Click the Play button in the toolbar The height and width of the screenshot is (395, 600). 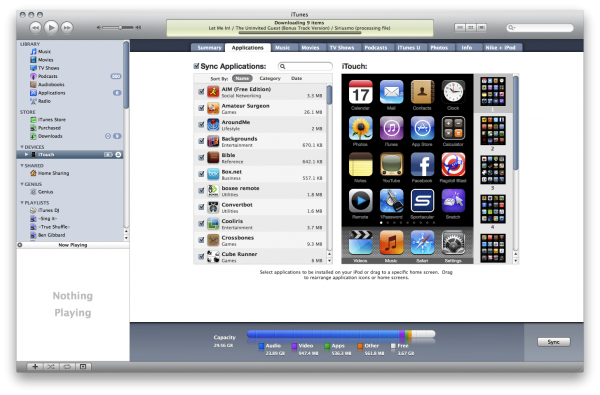51,28
